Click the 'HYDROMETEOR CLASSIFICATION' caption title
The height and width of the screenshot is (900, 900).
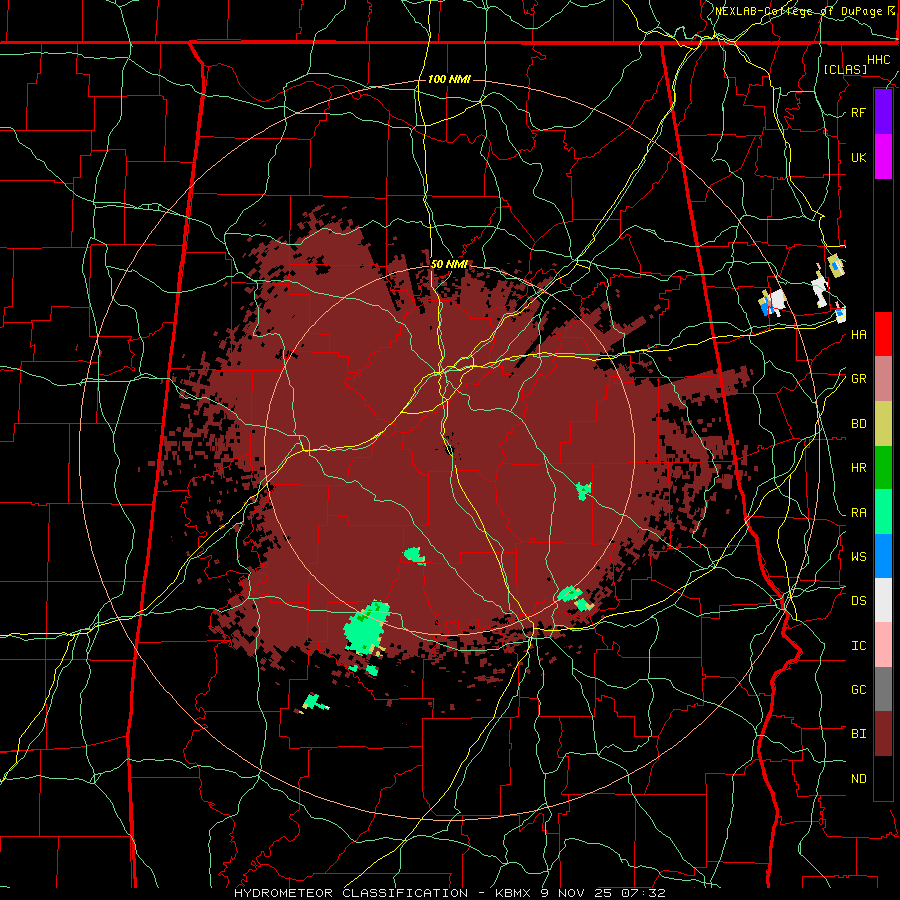click(351, 893)
